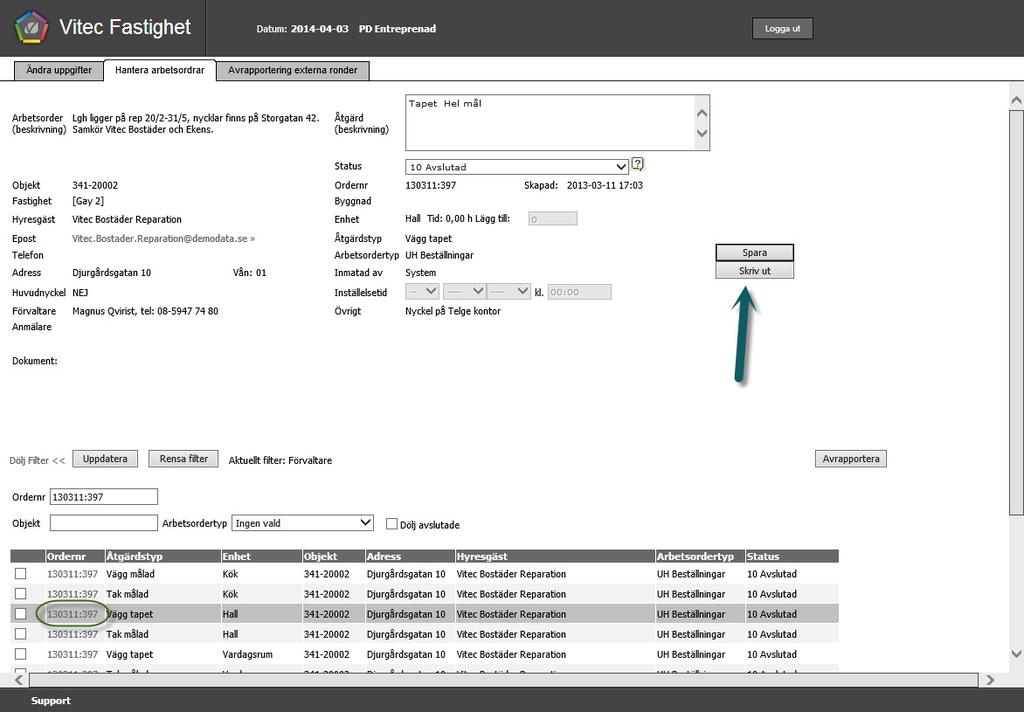Click into the Åtgärd description text area
This screenshot has height=712, width=1024.
[x=551, y=123]
